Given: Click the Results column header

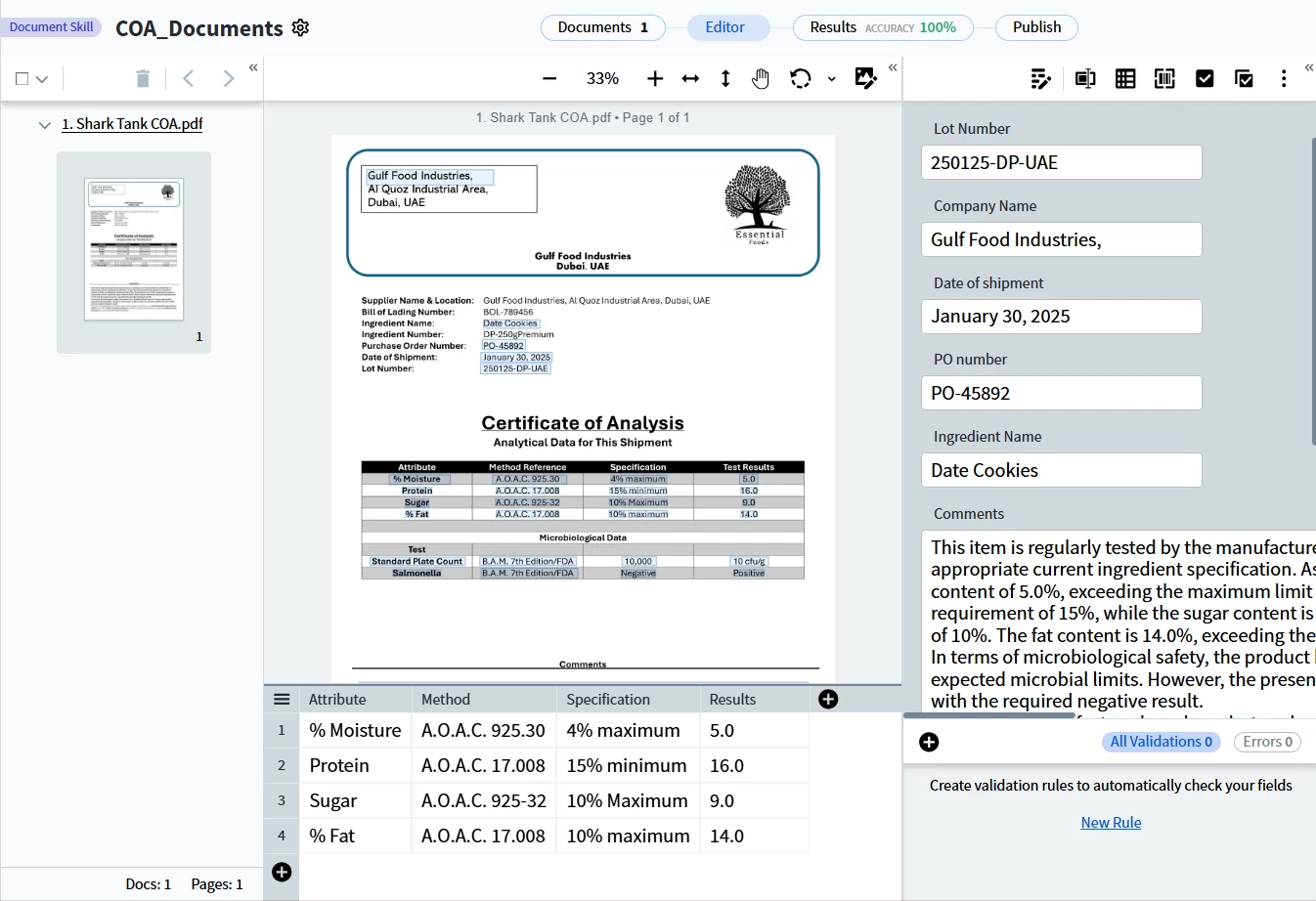Looking at the screenshot, I should coord(754,699).
